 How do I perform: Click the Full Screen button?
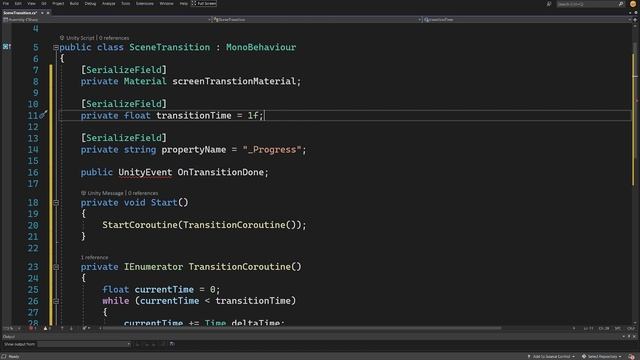(204, 3)
